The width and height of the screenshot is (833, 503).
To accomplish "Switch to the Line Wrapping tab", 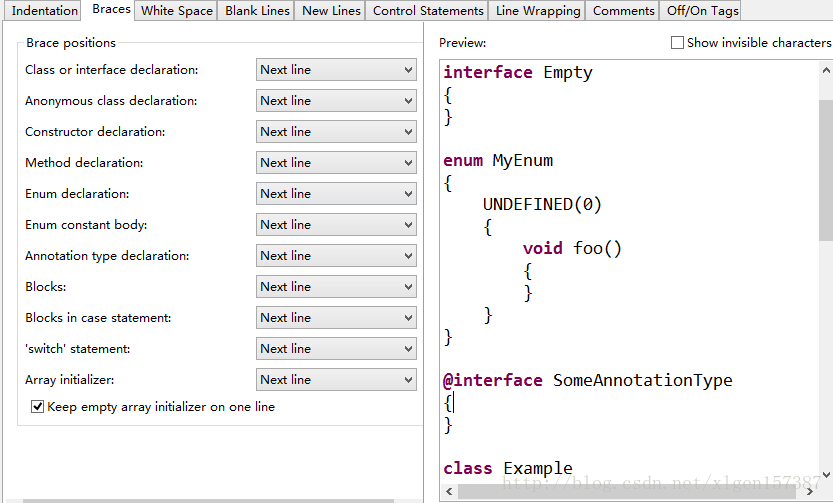I will pyautogui.click(x=537, y=11).
